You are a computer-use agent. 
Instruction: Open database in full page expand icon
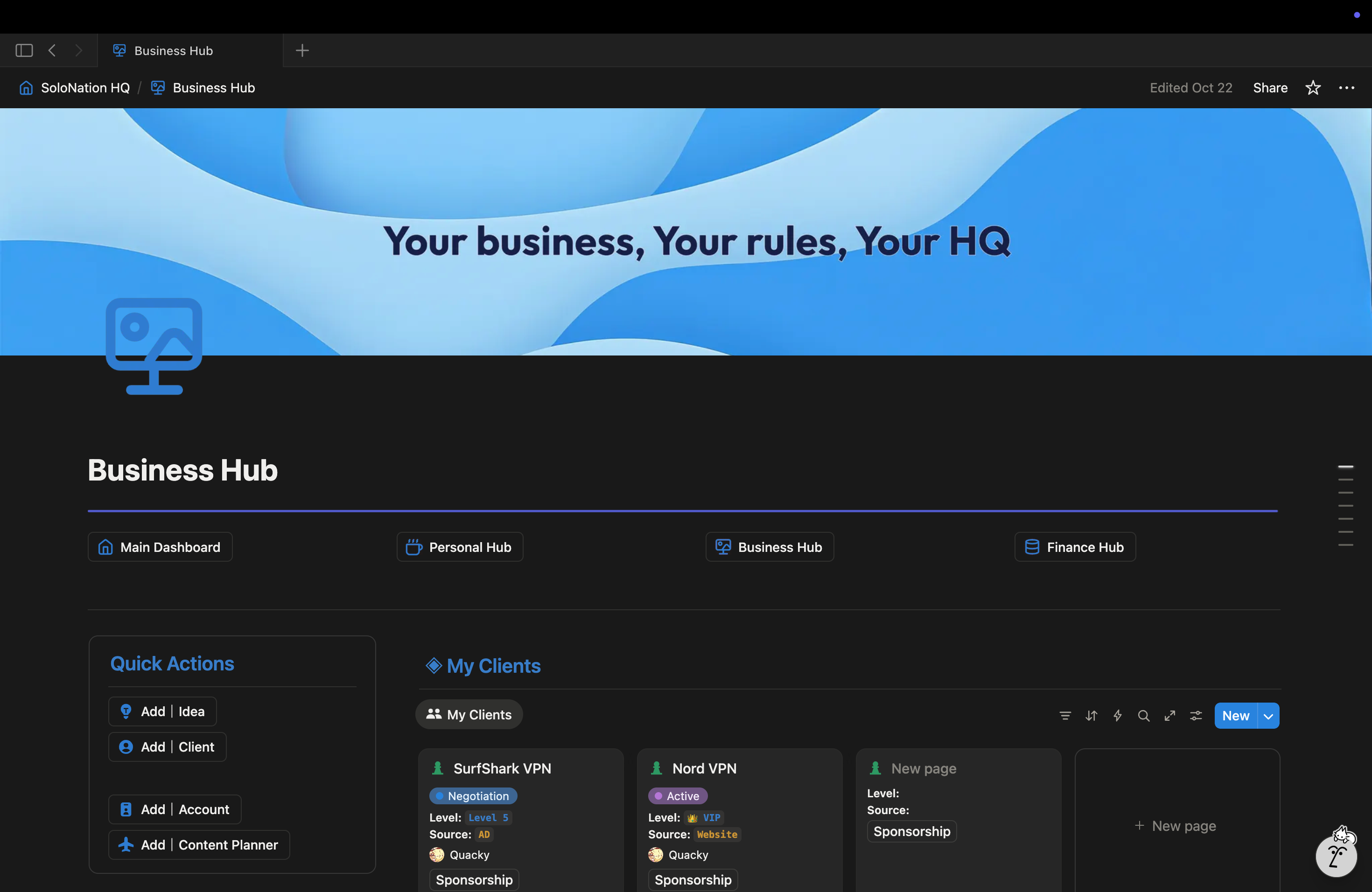click(x=1169, y=715)
